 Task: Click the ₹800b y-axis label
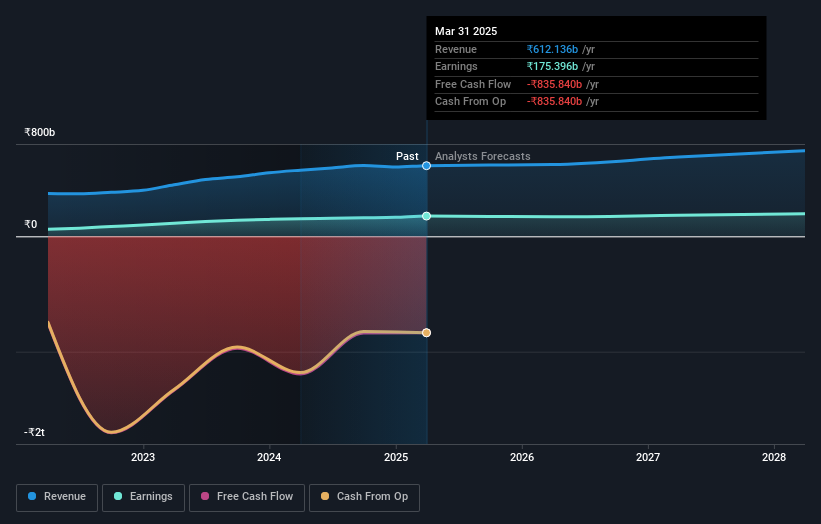pyautogui.click(x=39, y=132)
